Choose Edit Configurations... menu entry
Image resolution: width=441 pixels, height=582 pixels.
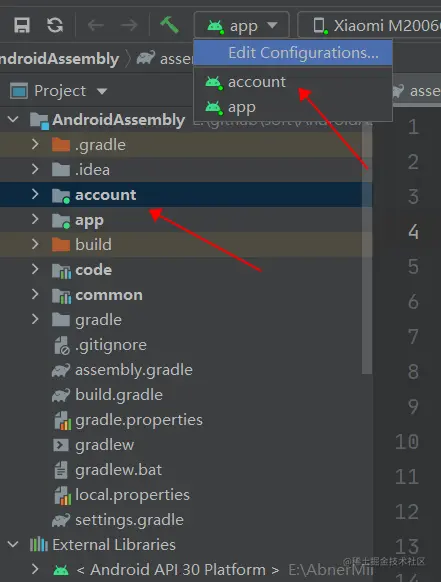pyautogui.click(x=293, y=53)
